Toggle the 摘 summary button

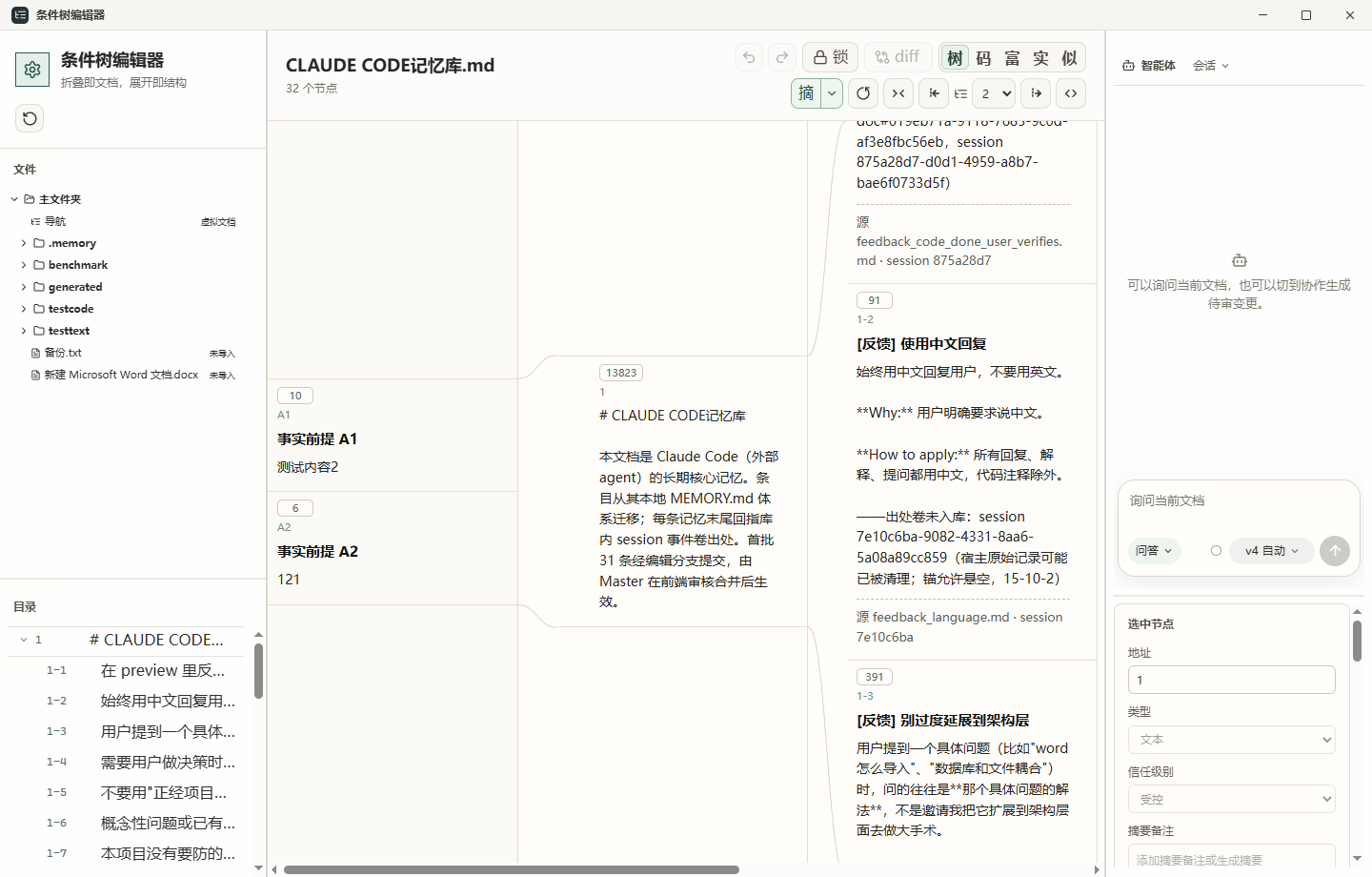point(806,93)
